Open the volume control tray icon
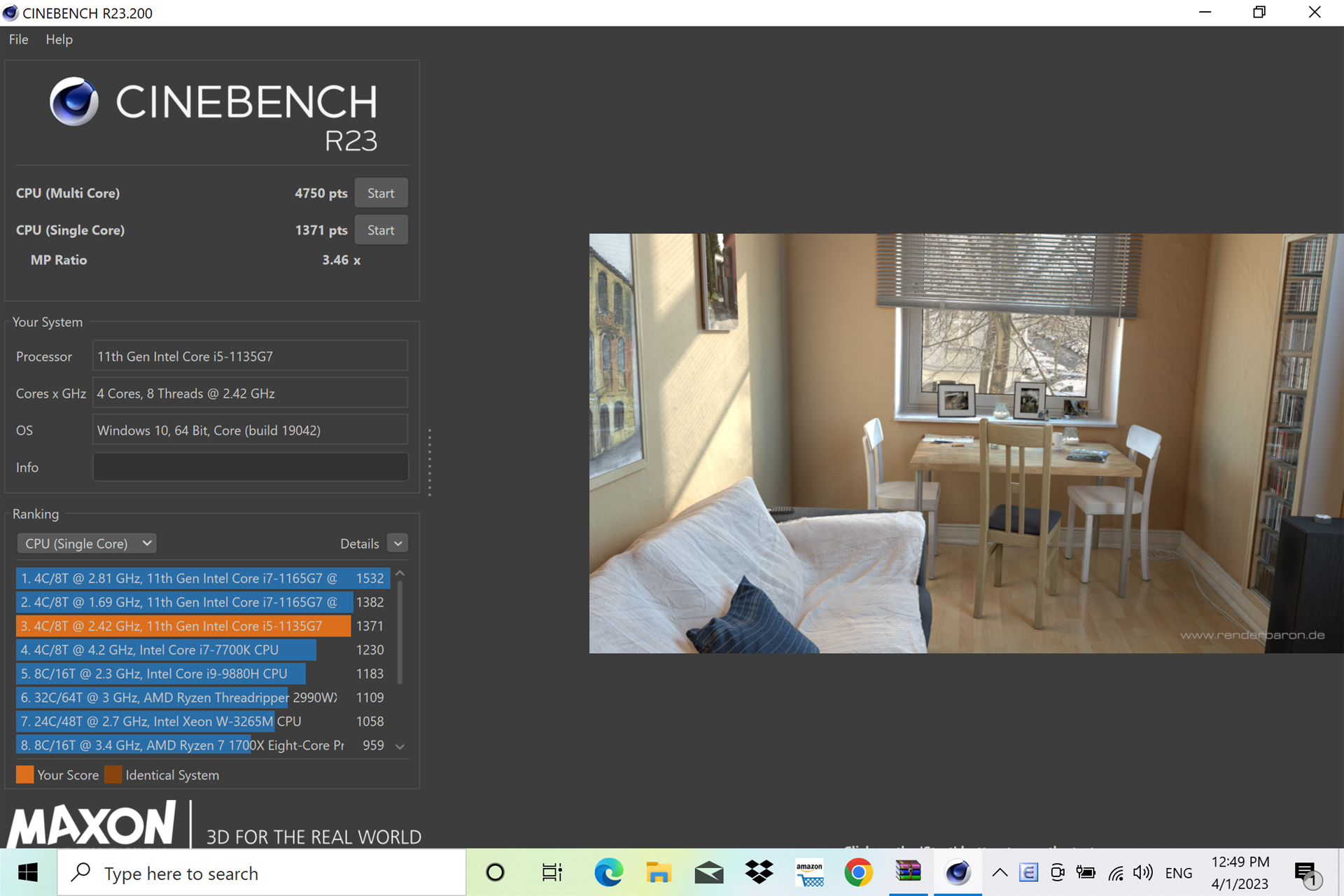Viewport: 1344px width, 896px height. tap(1142, 872)
